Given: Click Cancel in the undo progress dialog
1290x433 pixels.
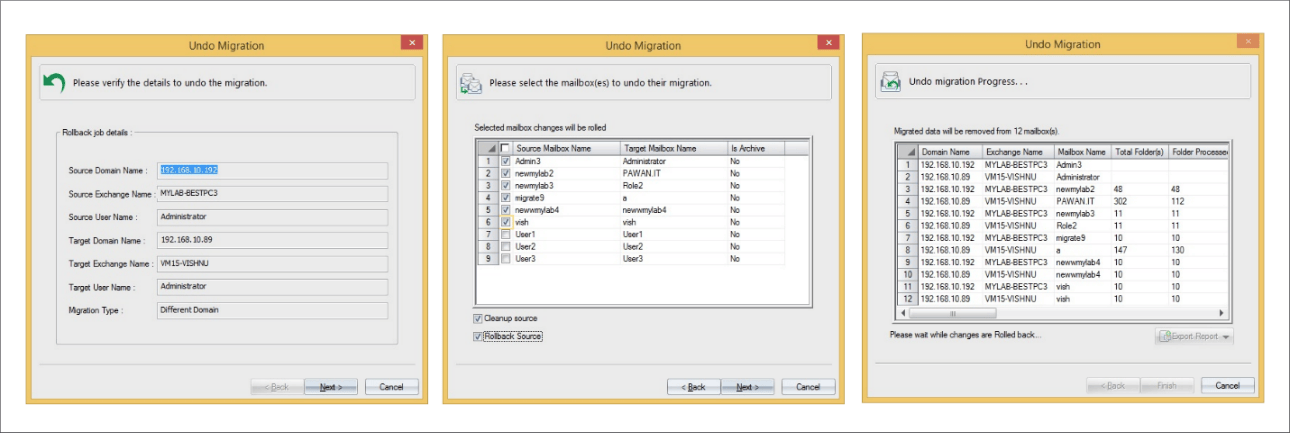Looking at the screenshot, I should pos(1227,385).
